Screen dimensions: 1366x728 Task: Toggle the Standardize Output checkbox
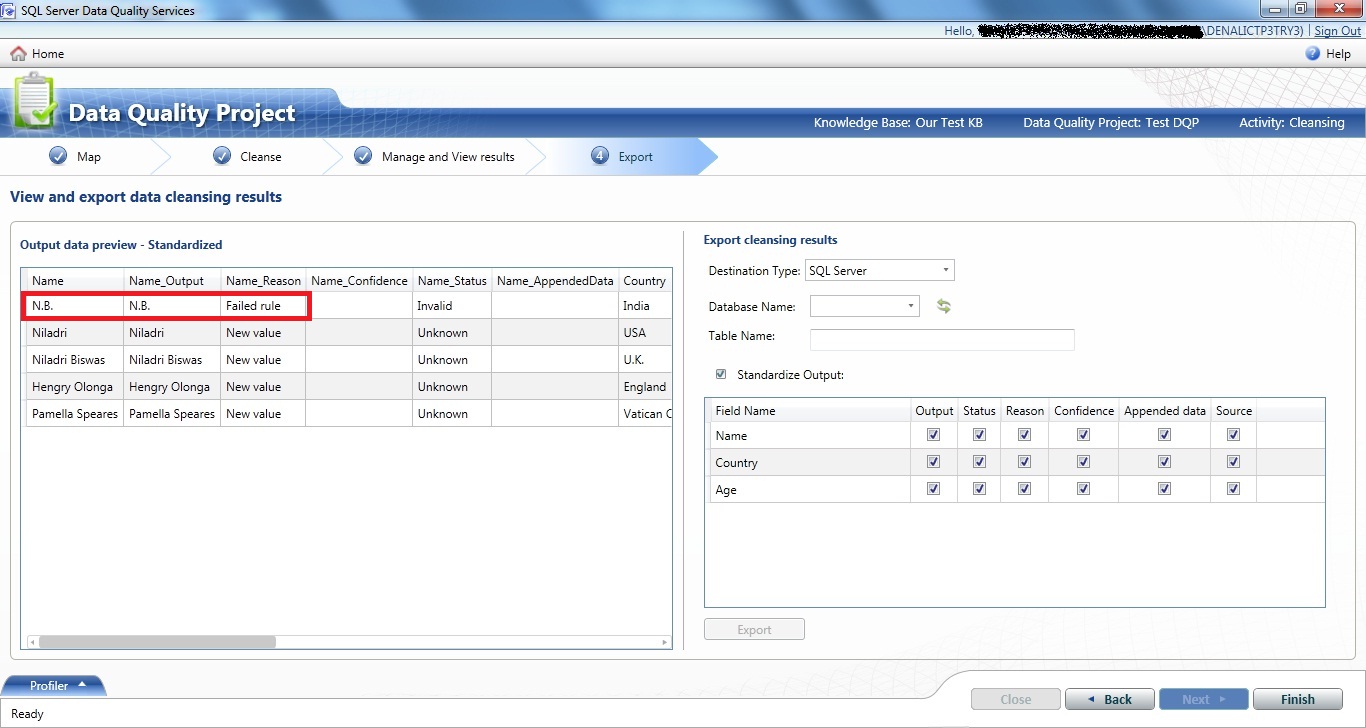click(721, 375)
